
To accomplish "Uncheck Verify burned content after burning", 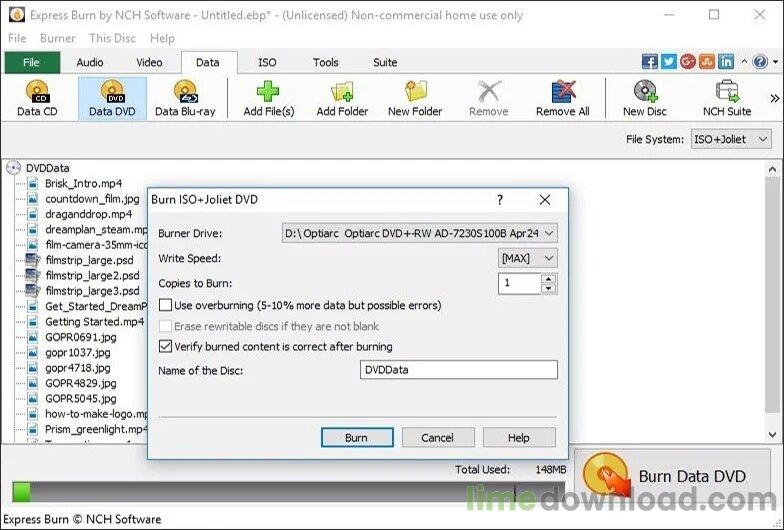I will click(x=166, y=346).
